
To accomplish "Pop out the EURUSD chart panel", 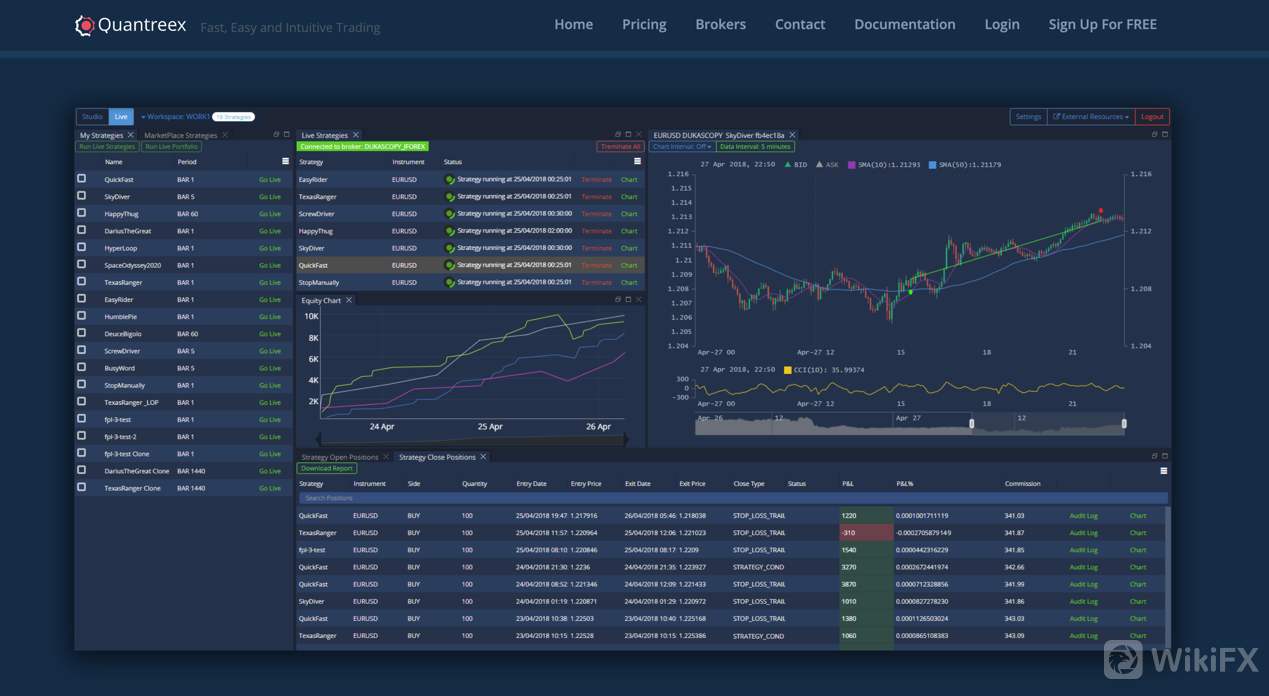I will (x=1154, y=134).
